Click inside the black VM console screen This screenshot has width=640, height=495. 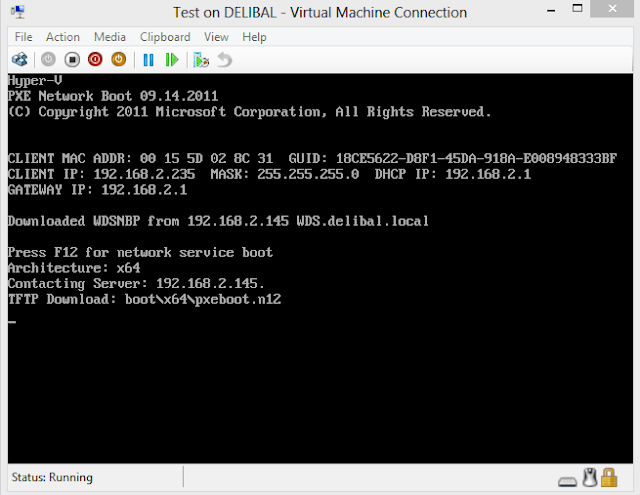coord(320,380)
